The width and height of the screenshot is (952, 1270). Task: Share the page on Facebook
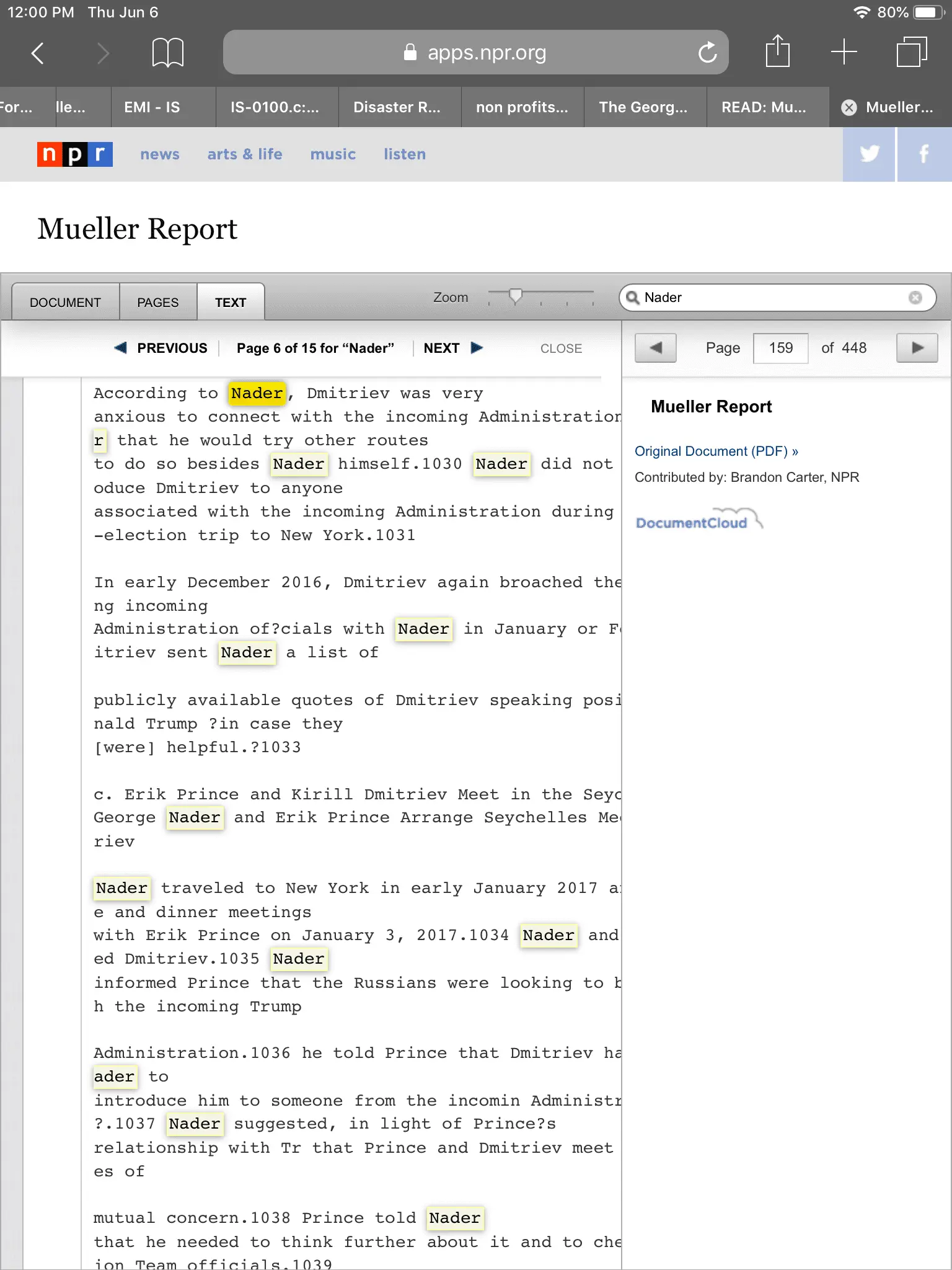(923, 154)
